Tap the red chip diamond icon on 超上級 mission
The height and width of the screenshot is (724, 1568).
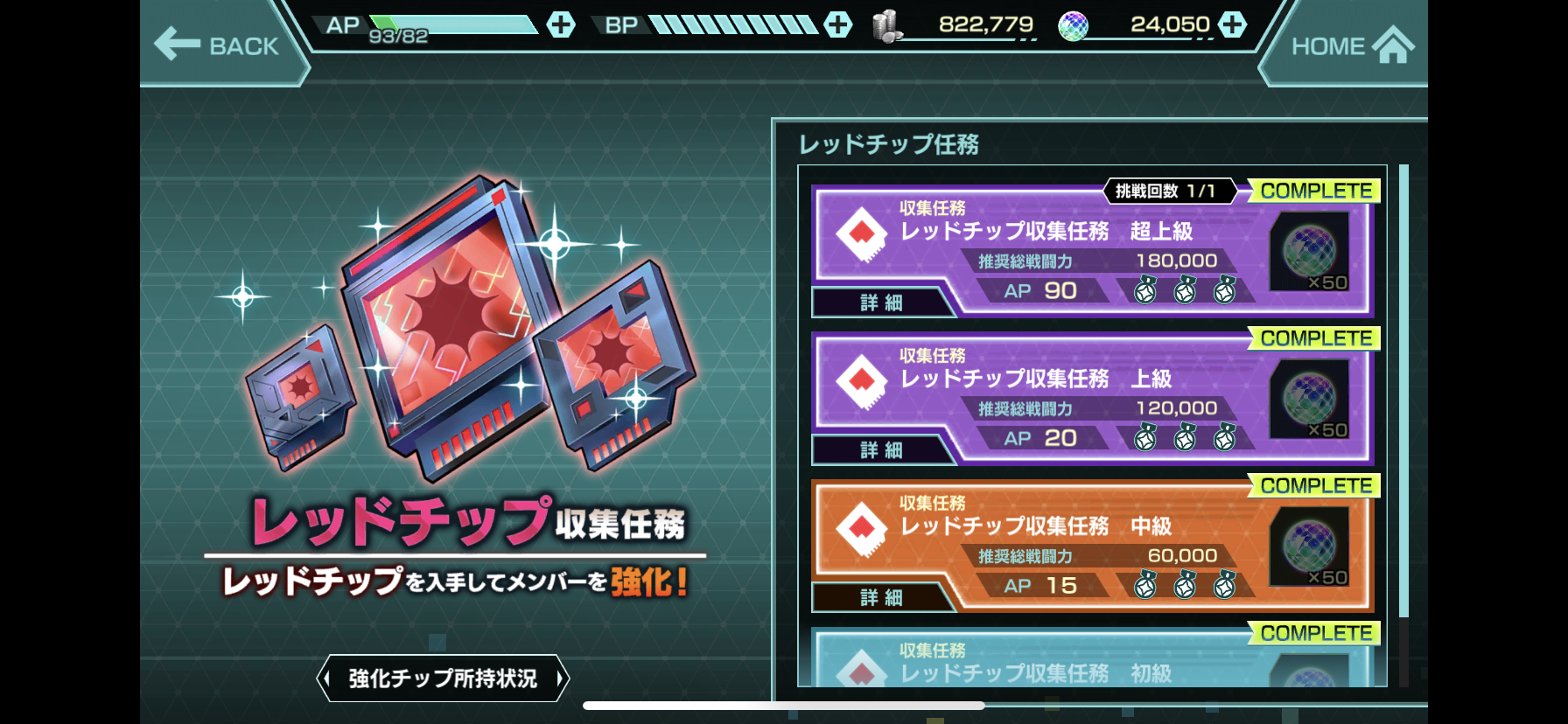coord(862,234)
